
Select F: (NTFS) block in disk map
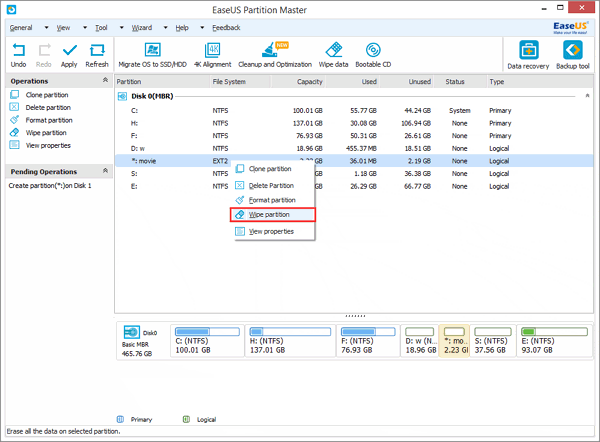tap(368, 341)
